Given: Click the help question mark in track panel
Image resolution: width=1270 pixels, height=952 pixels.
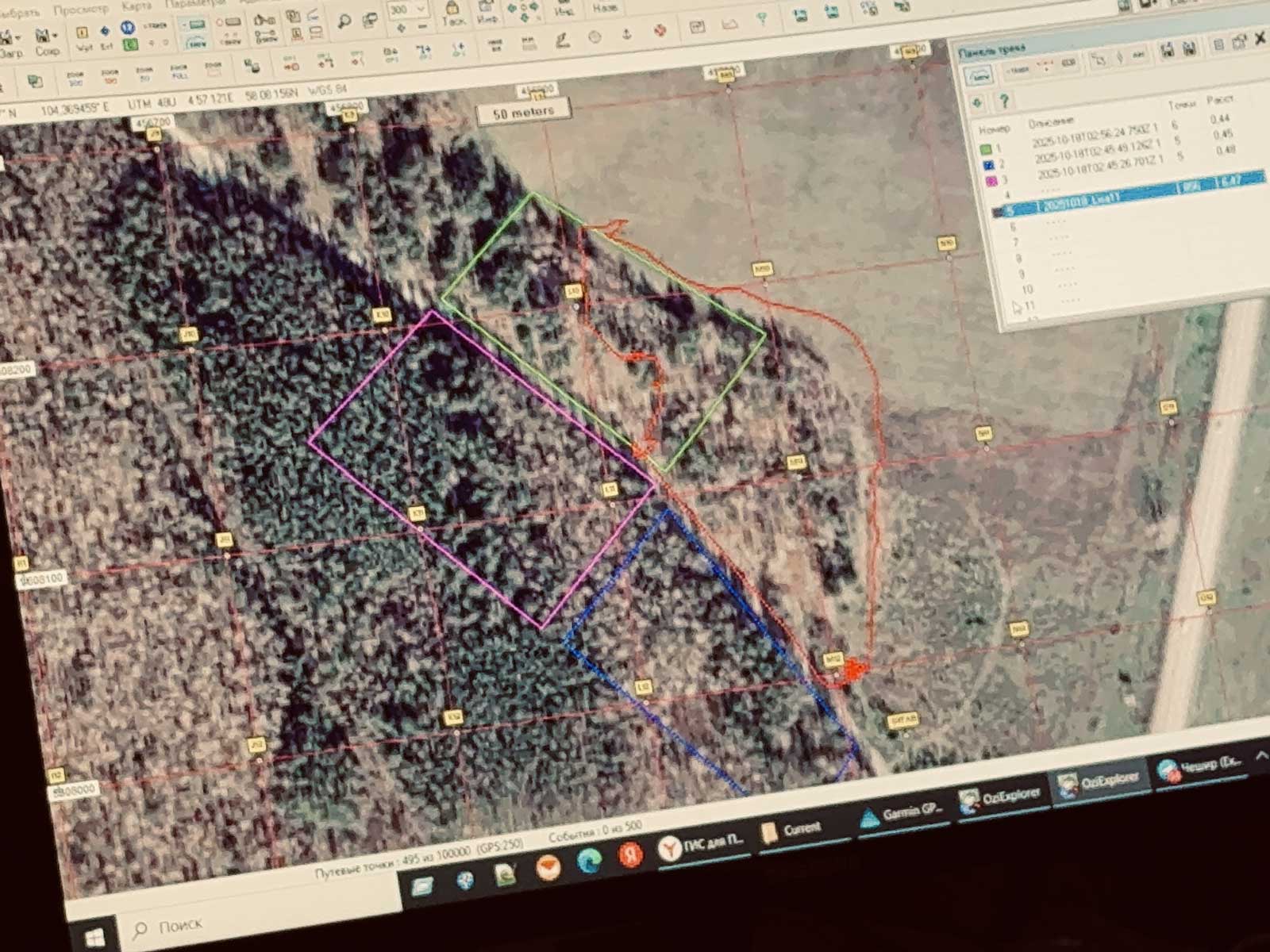Looking at the screenshot, I should click(x=1004, y=100).
